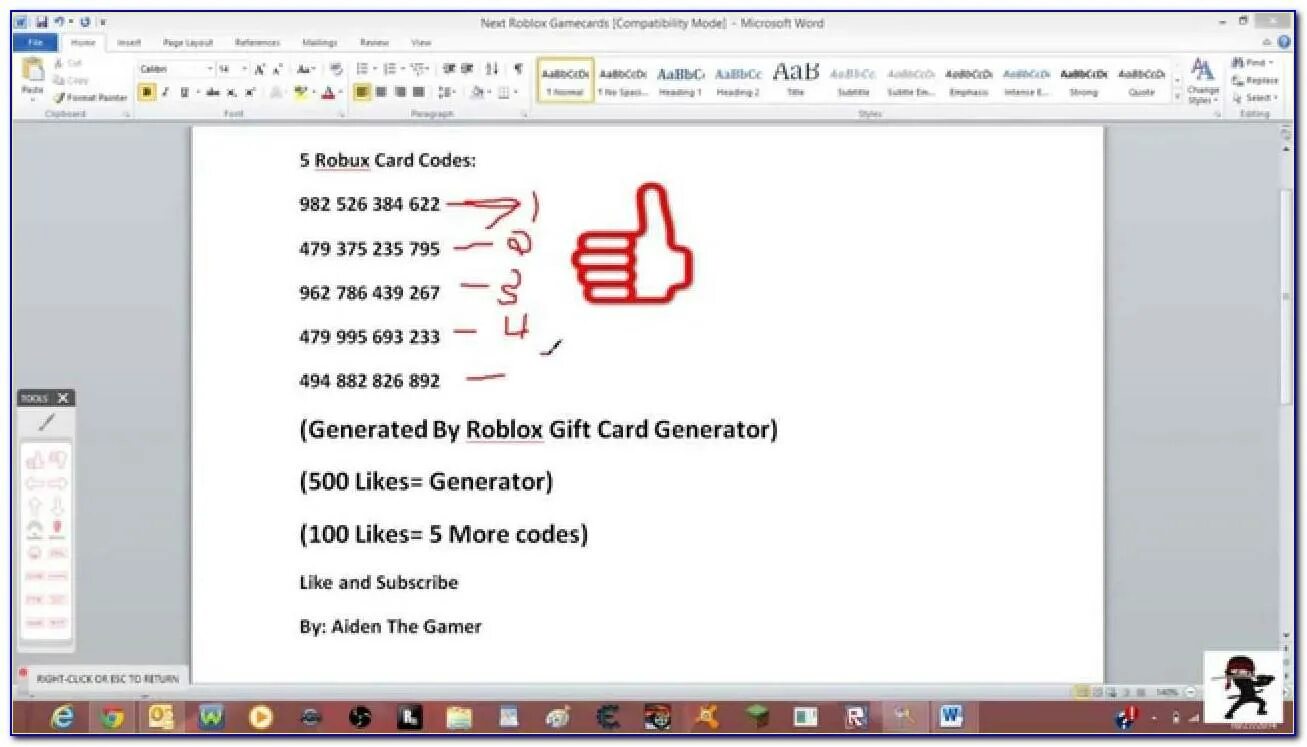
Task: Pick thumbs-up stamp in Tools panel
Action: (35, 460)
